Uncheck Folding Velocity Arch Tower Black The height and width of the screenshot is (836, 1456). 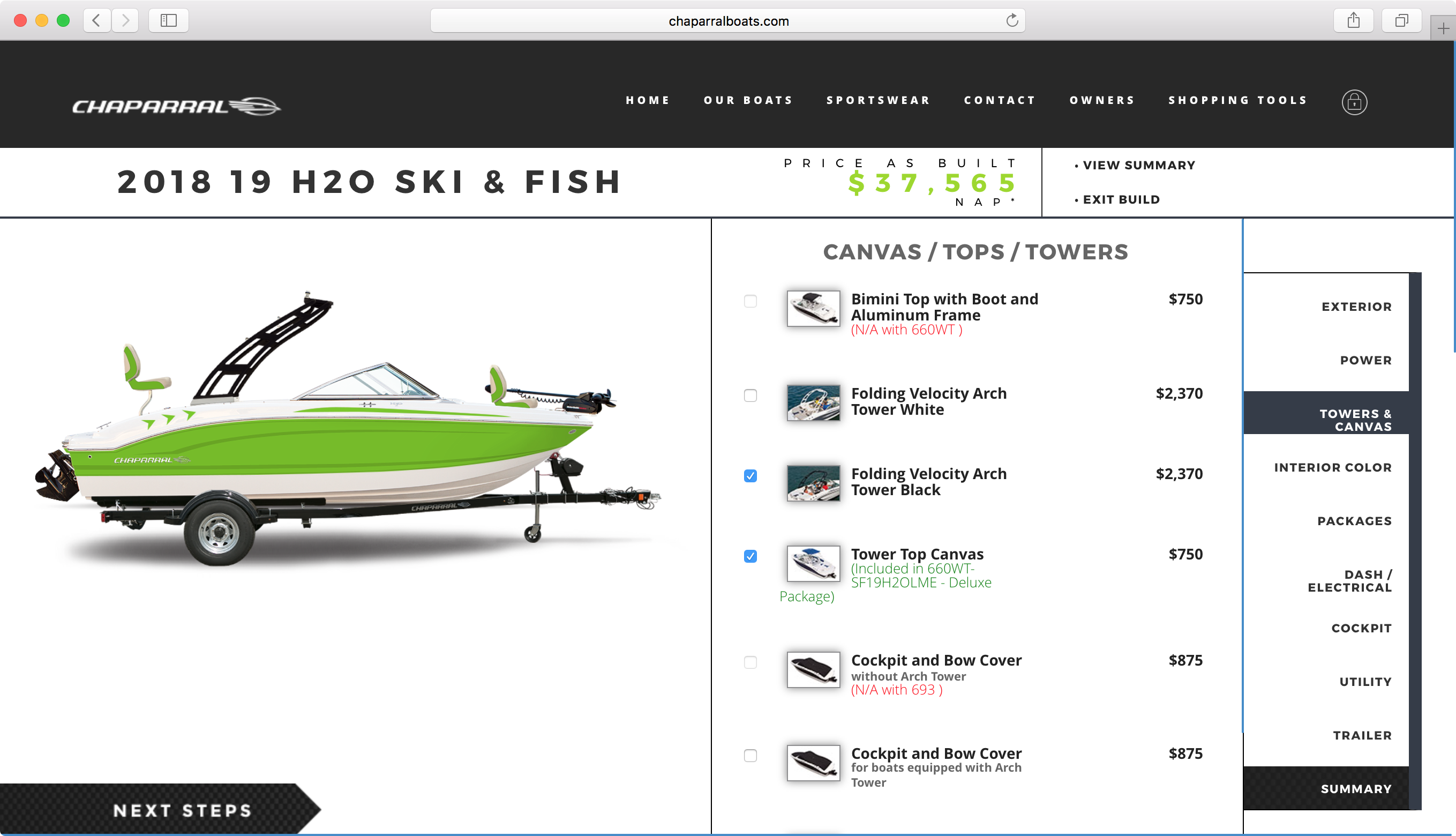[750, 476]
